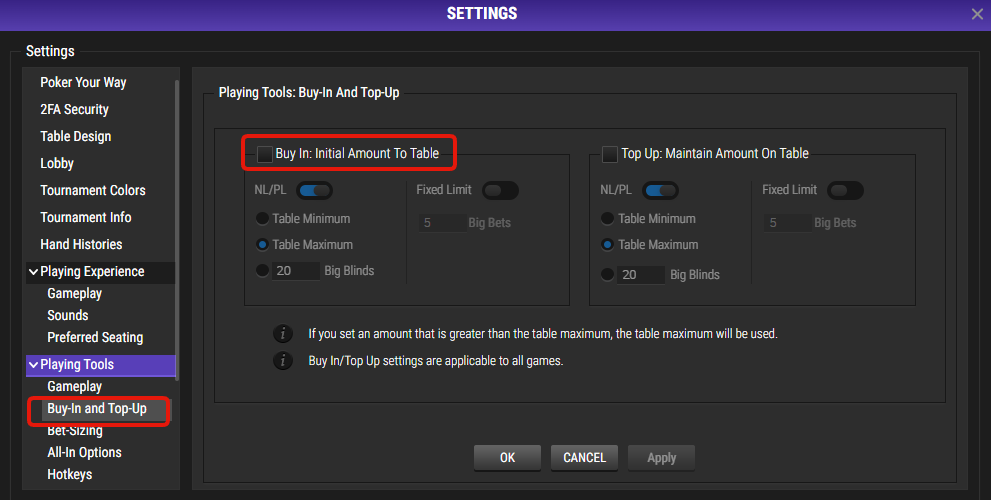Select Gameplay under Playing Experience
The width and height of the screenshot is (991, 500).
[75, 293]
